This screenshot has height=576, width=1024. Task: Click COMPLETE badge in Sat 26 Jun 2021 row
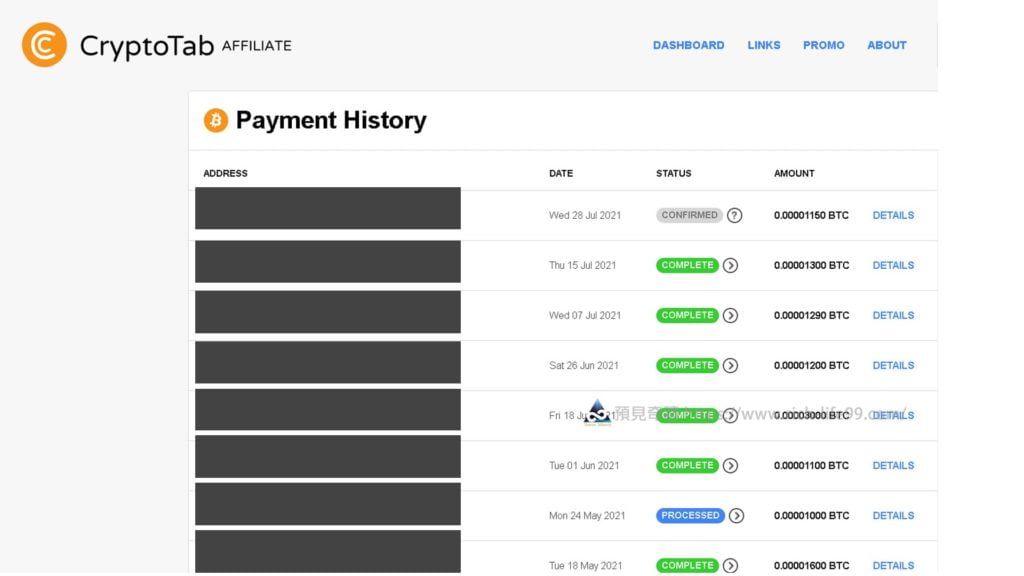tap(688, 366)
